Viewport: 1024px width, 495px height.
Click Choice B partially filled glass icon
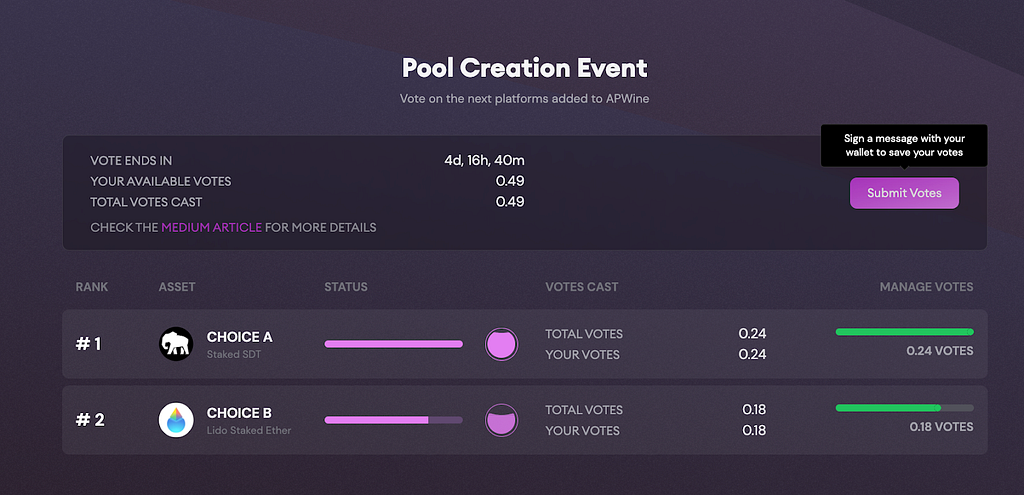(501, 420)
